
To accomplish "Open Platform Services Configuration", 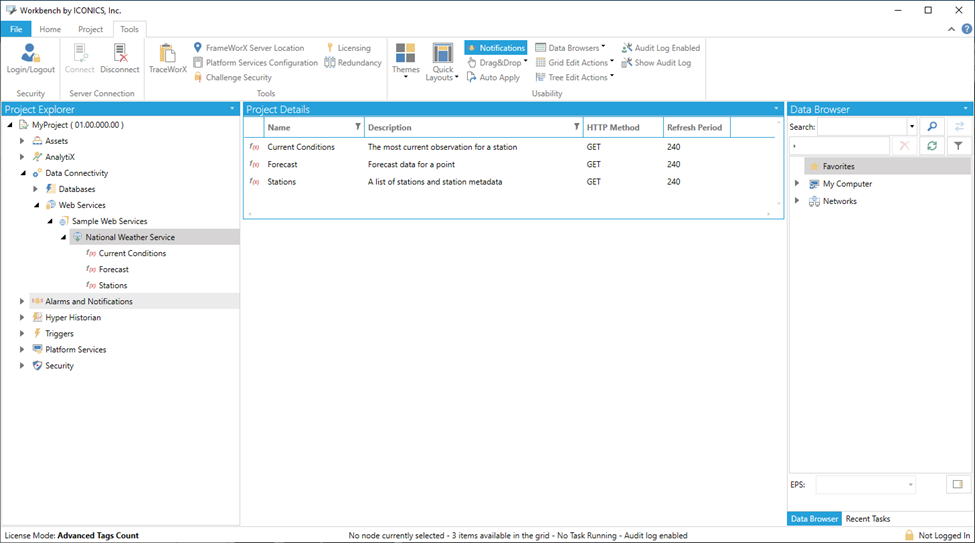I will 255,63.
